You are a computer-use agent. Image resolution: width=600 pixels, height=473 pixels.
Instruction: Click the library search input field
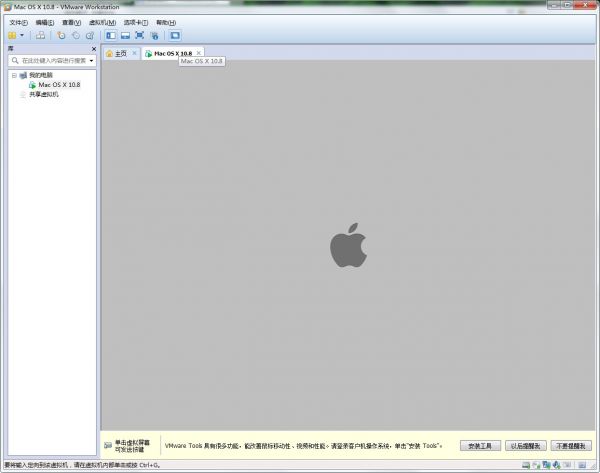[54, 60]
